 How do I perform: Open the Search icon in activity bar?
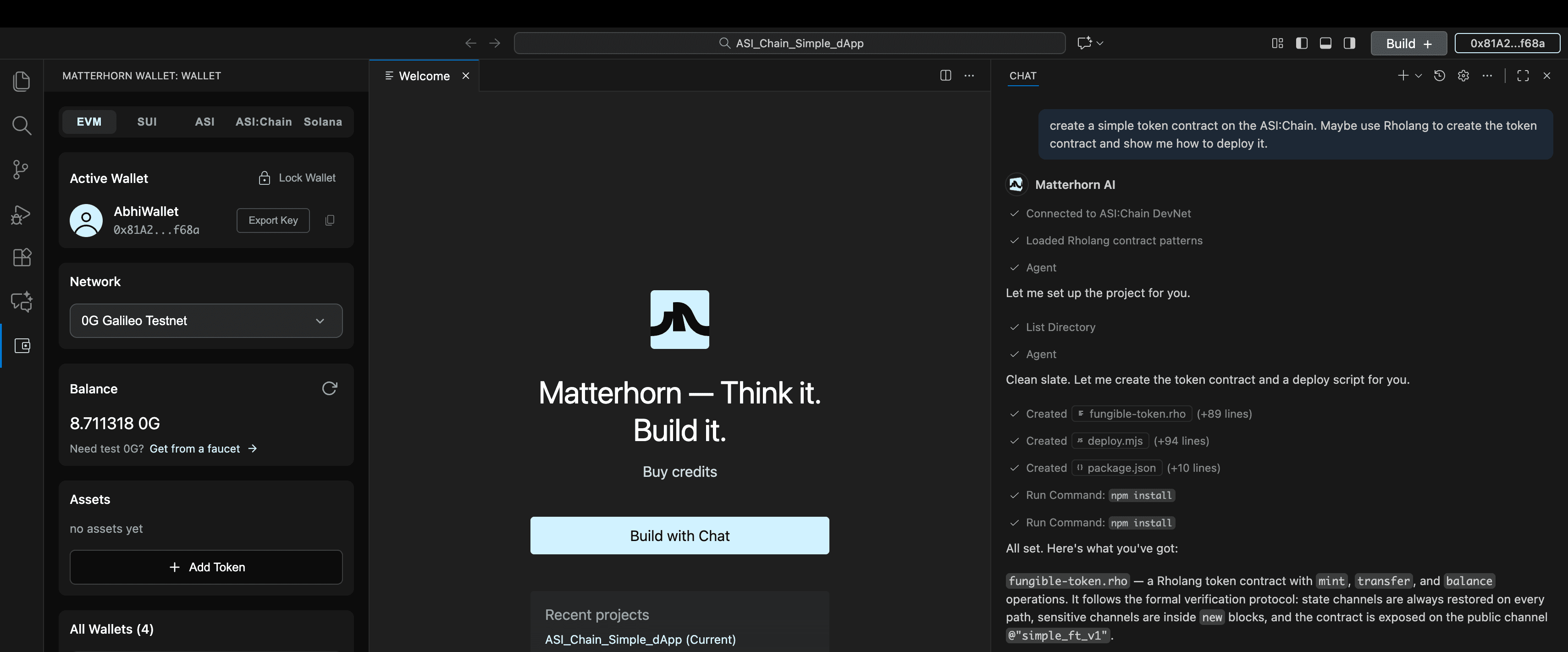[x=21, y=126]
